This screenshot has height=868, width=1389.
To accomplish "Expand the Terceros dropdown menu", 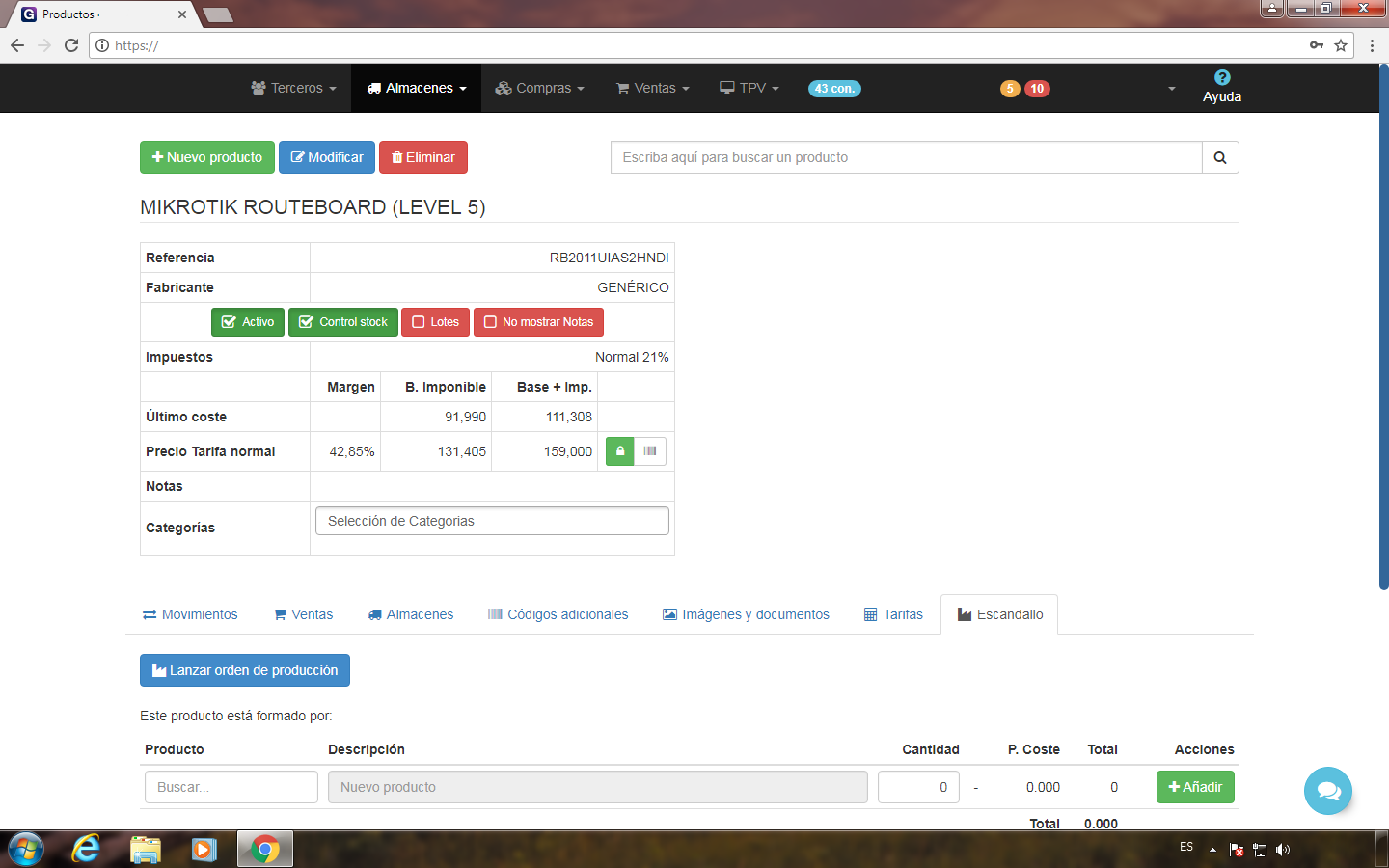I will click(x=294, y=88).
